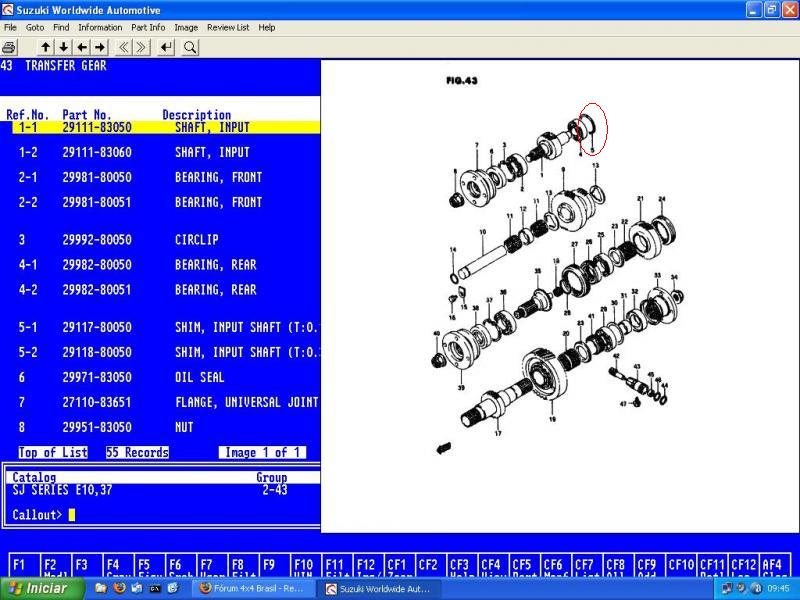Click the CF9 function key button
The width and height of the screenshot is (800, 600).
(x=649, y=565)
